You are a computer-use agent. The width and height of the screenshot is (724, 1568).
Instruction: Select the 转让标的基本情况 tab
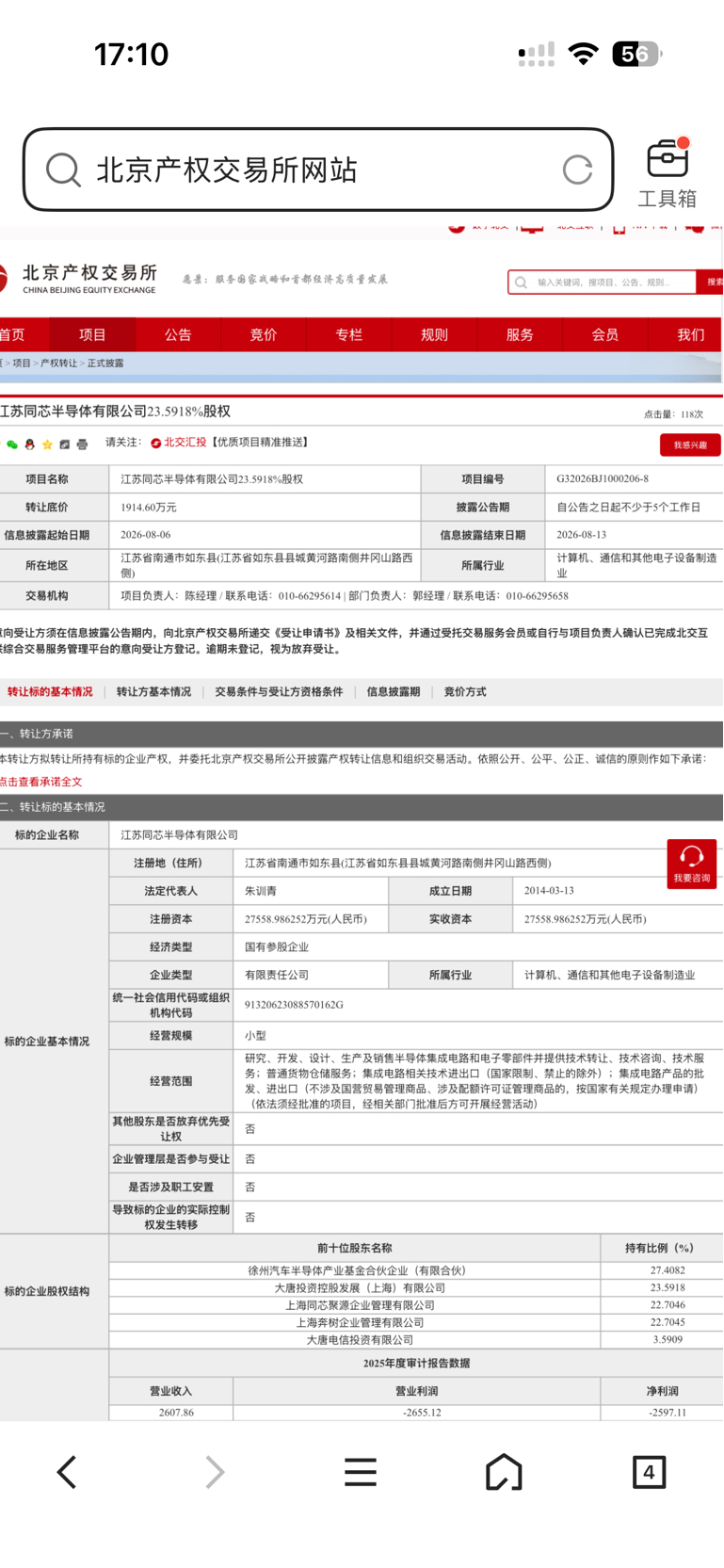(50, 692)
